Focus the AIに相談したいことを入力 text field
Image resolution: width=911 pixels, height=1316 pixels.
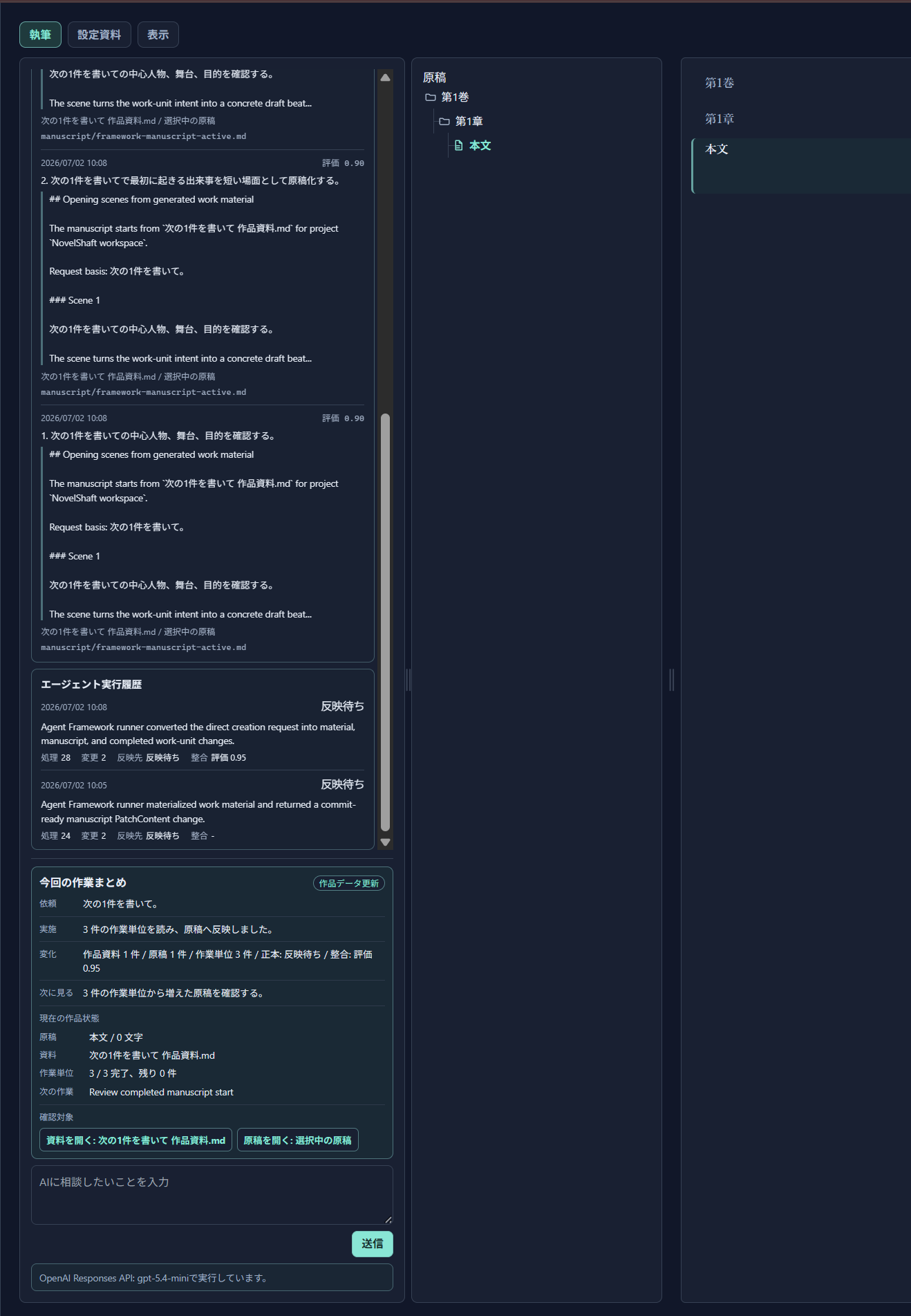pyautogui.click(x=212, y=1195)
